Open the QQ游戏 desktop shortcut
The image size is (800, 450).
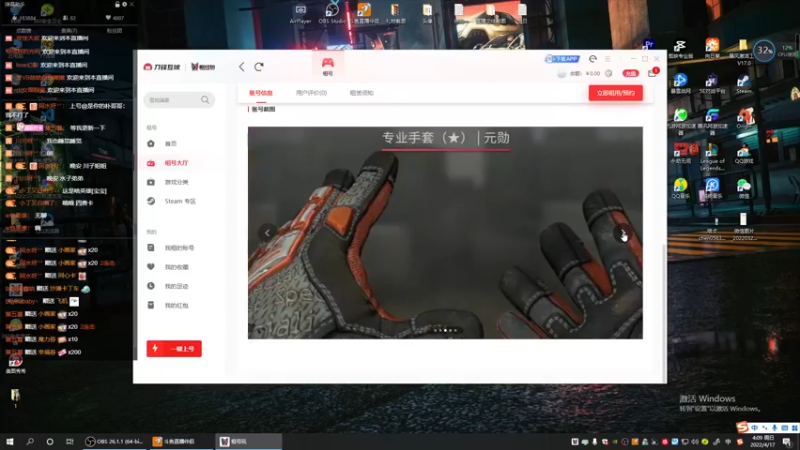pos(744,154)
